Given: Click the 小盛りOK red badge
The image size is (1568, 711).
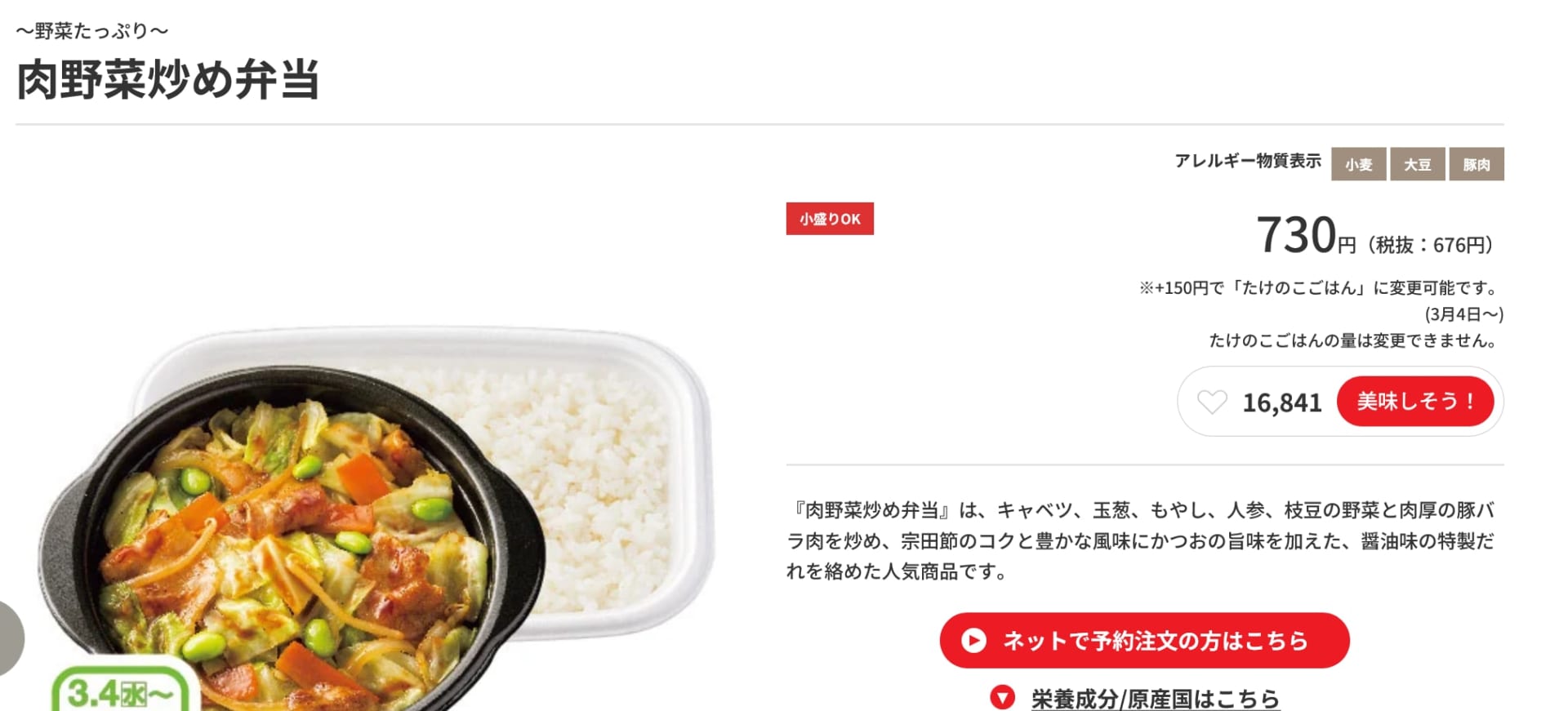Looking at the screenshot, I should tap(830, 219).
